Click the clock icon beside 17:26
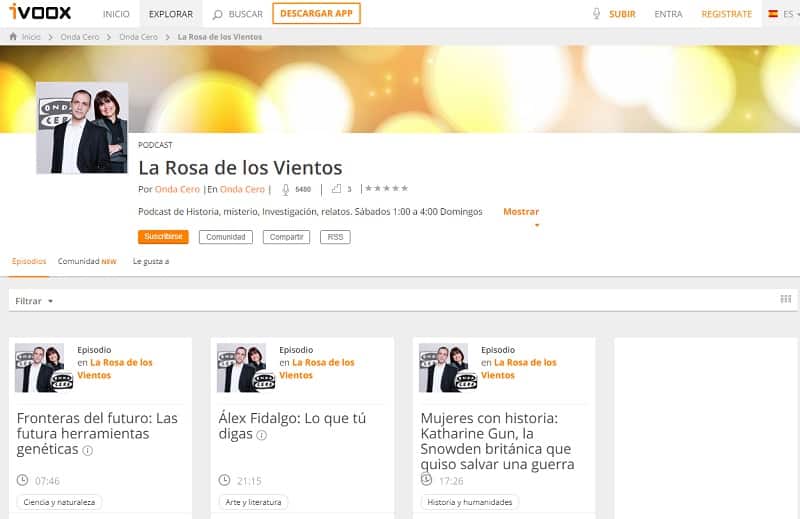This screenshot has width=800, height=519. [427, 480]
